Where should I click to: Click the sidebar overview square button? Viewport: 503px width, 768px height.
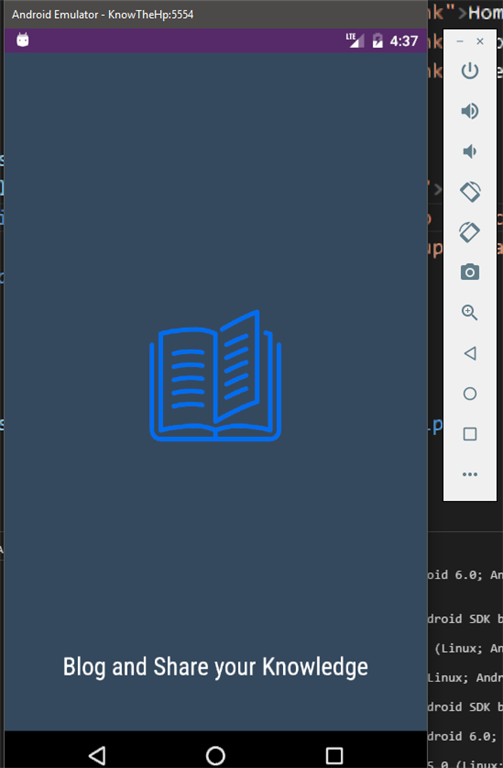click(470, 434)
